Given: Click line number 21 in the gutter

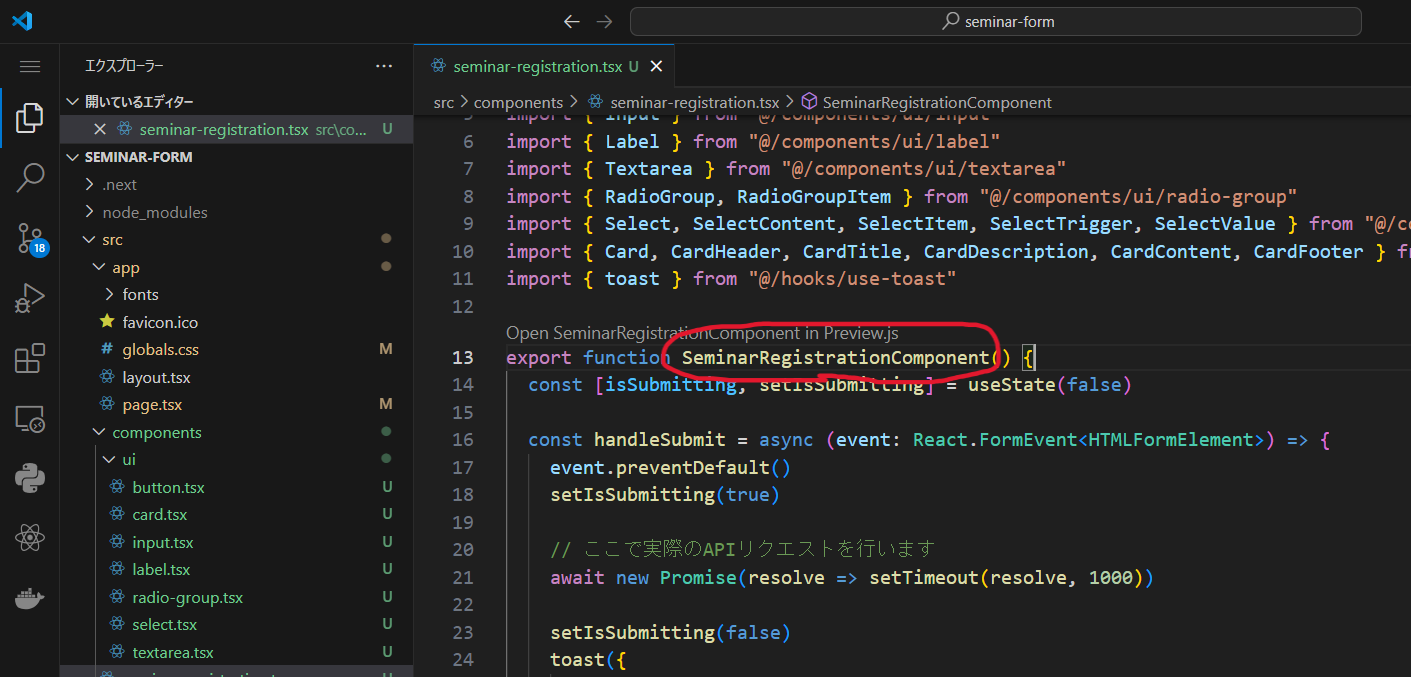Looking at the screenshot, I should [x=462, y=577].
